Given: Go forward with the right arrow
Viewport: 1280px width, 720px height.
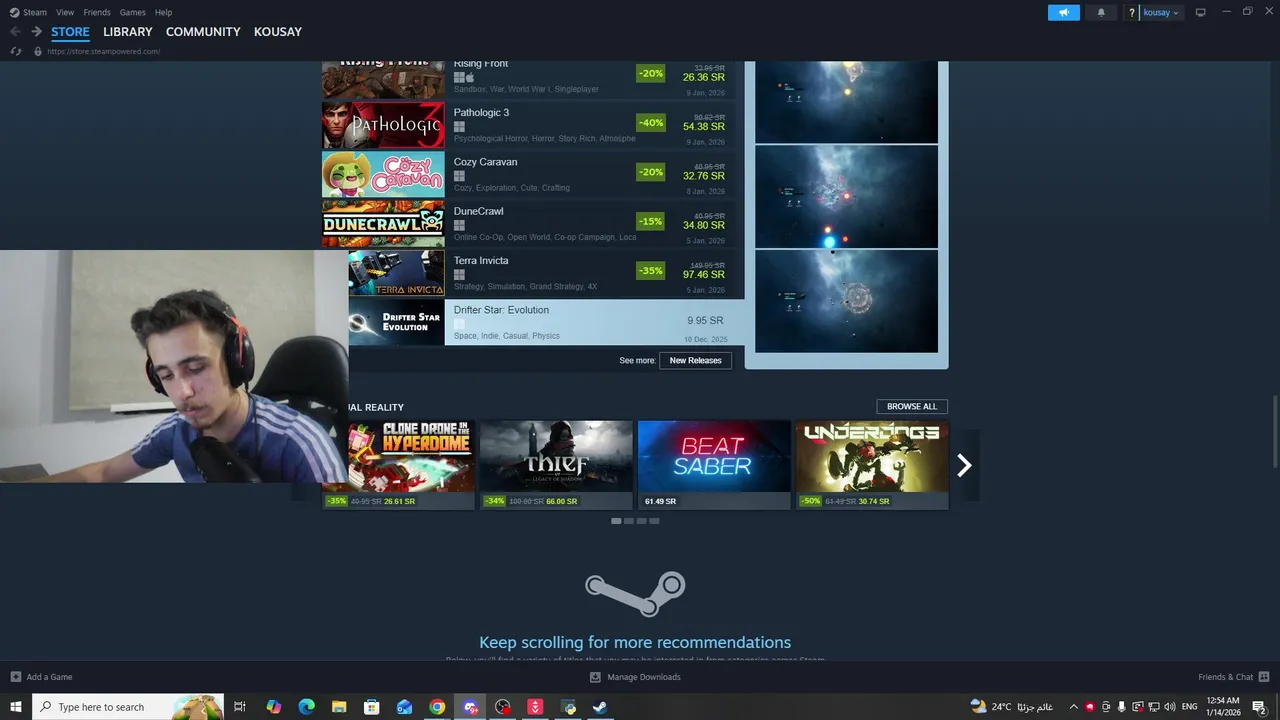Looking at the screenshot, I should pos(36,31).
